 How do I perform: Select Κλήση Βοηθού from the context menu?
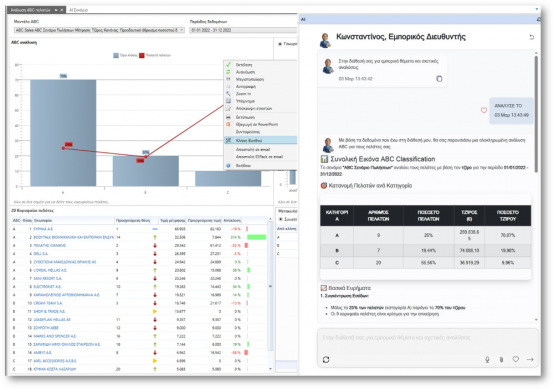point(260,140)
